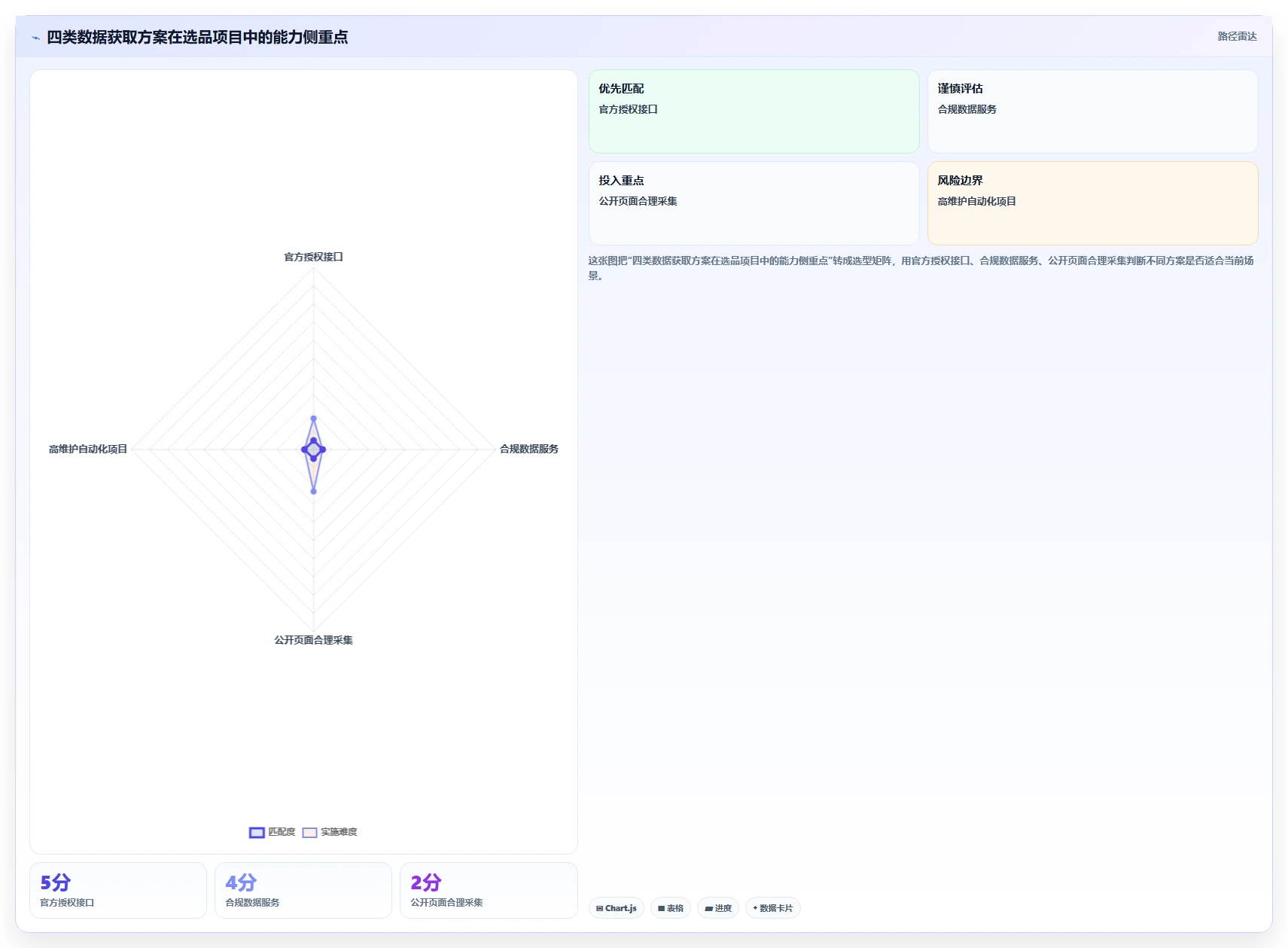Click the icon in the 进度 tag
This screenshot has width=1288, height=948.
[x=708, y=908]
